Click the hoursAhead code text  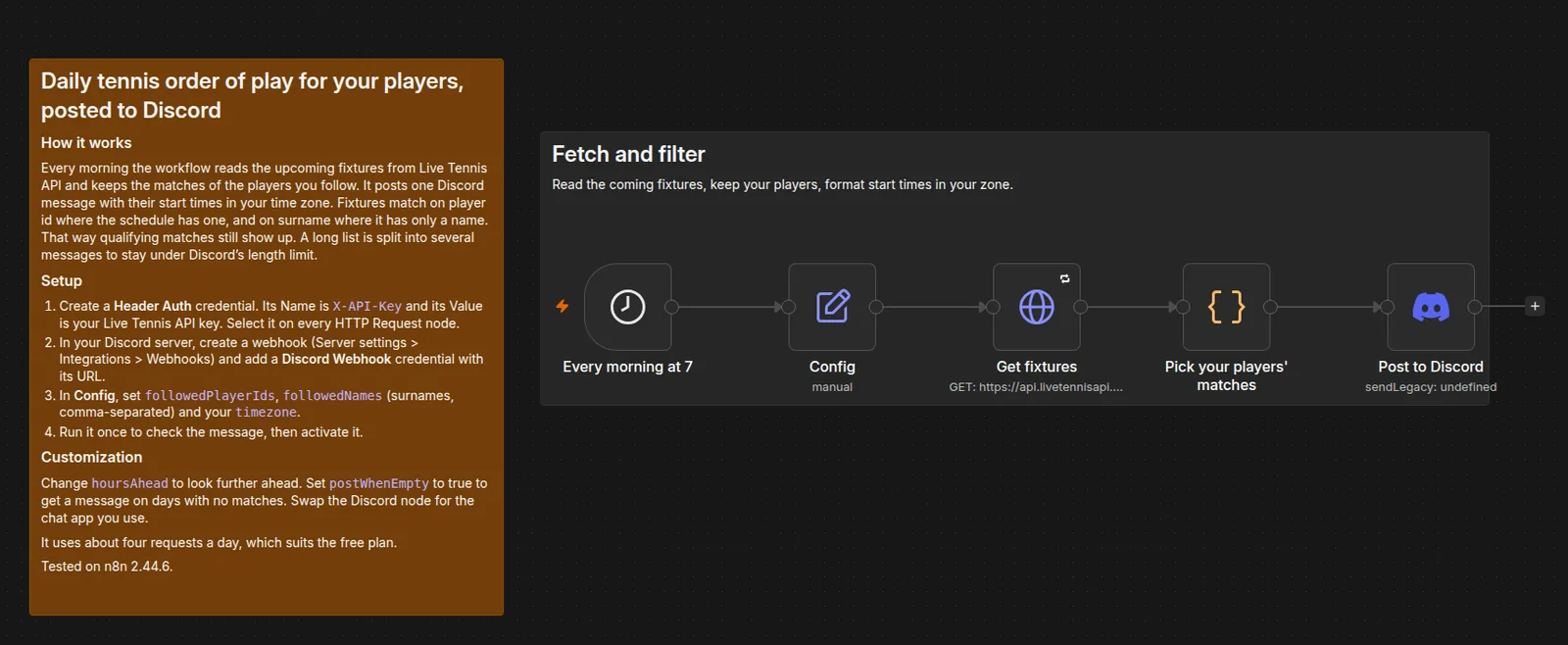click(x=129, y=483)
